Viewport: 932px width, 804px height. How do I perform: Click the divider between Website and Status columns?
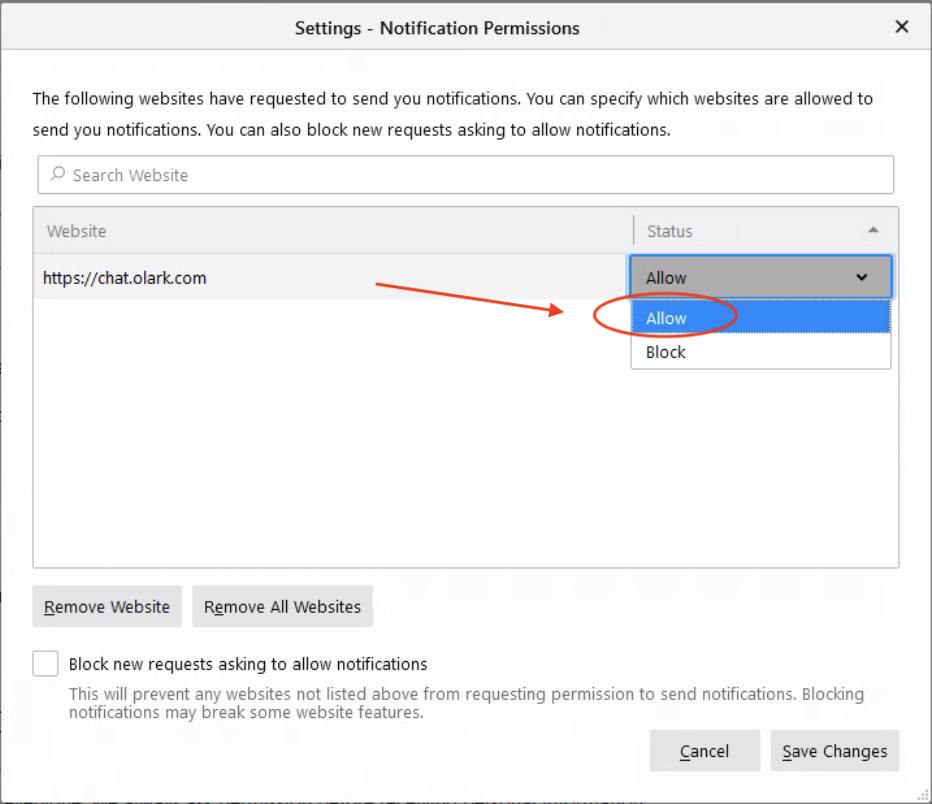[x=633, y=231]
